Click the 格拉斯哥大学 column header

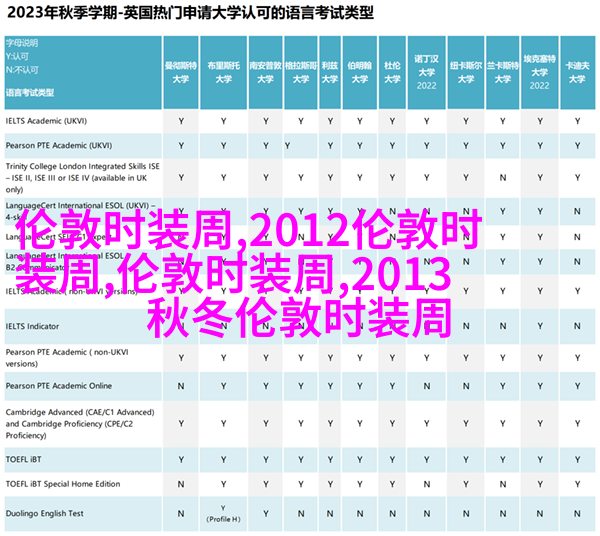(x=301, y=72)
